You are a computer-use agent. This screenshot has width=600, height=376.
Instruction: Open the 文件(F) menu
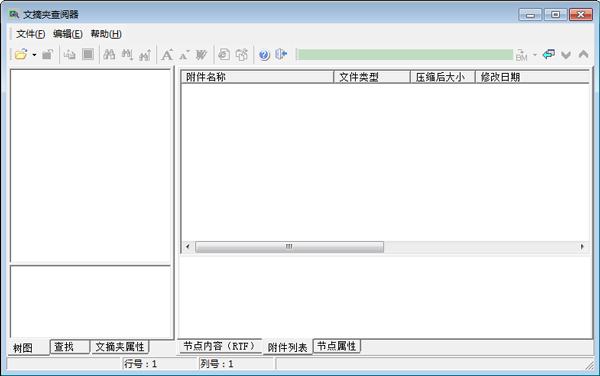coord(31,34)
